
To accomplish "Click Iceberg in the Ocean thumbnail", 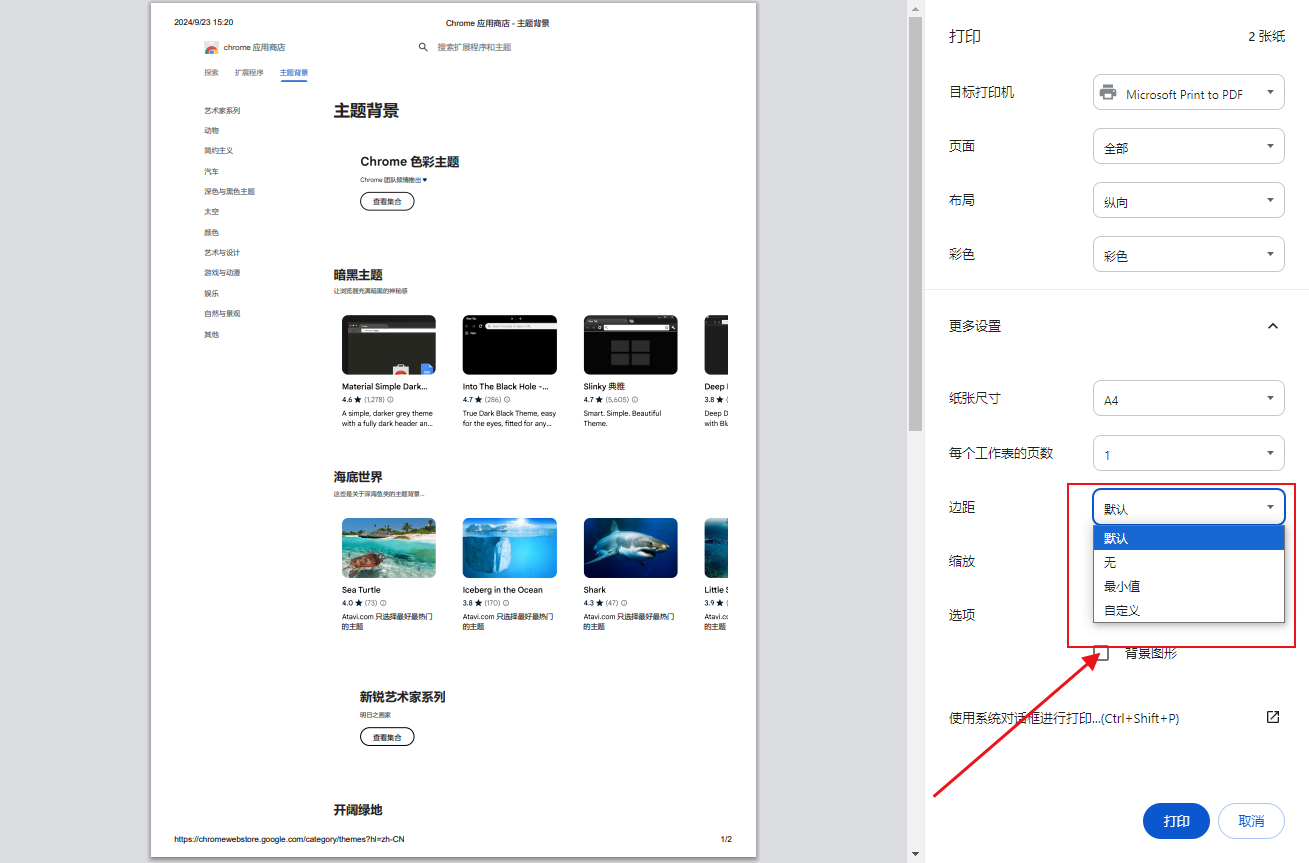I will tap(510, 548).
